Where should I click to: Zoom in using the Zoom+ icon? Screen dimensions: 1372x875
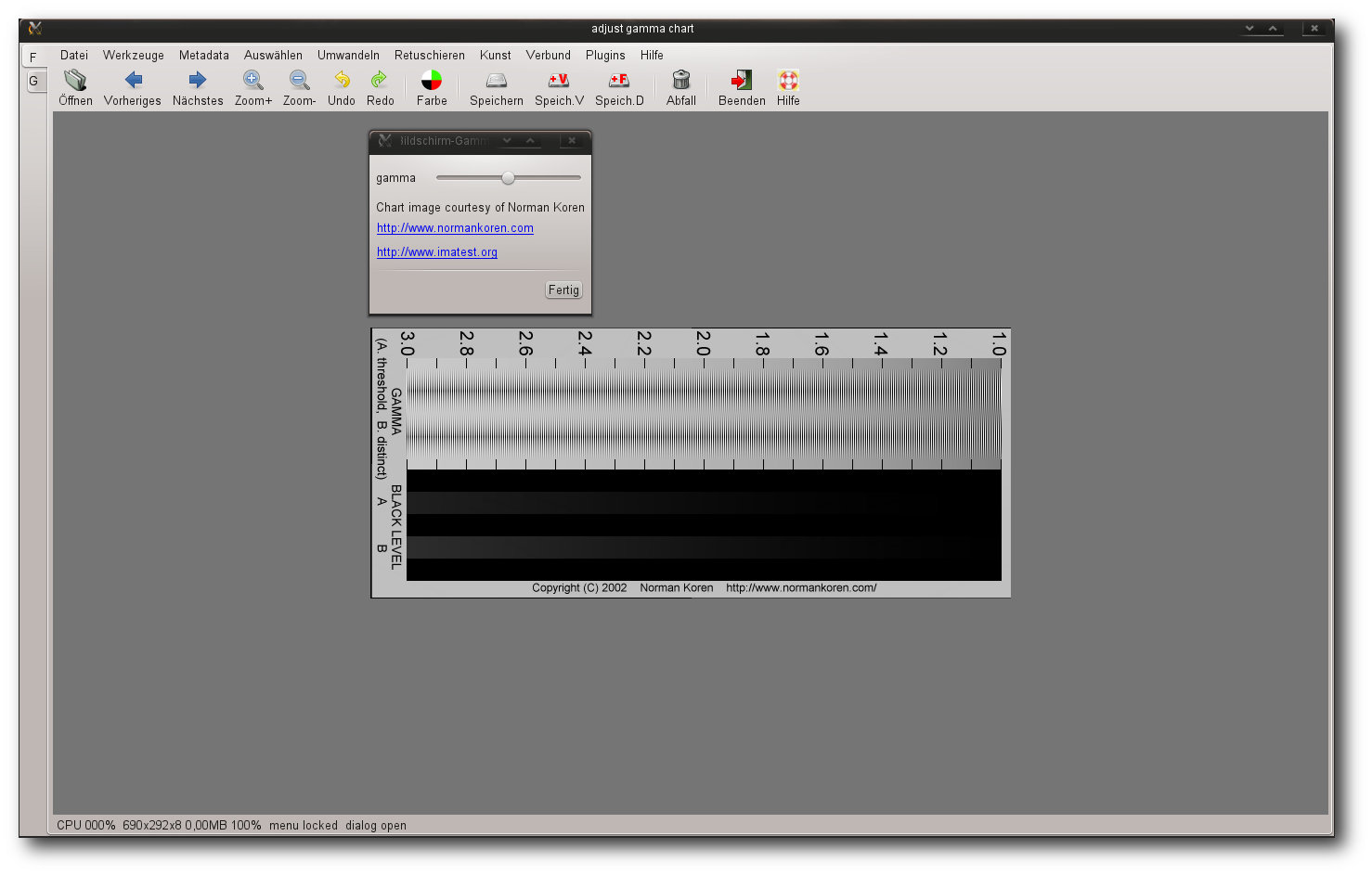pos(252,81)
